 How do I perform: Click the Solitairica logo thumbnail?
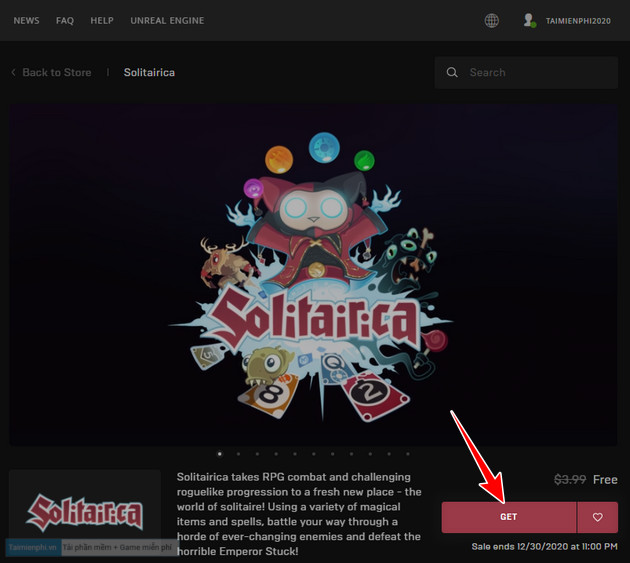click(85, 512)
